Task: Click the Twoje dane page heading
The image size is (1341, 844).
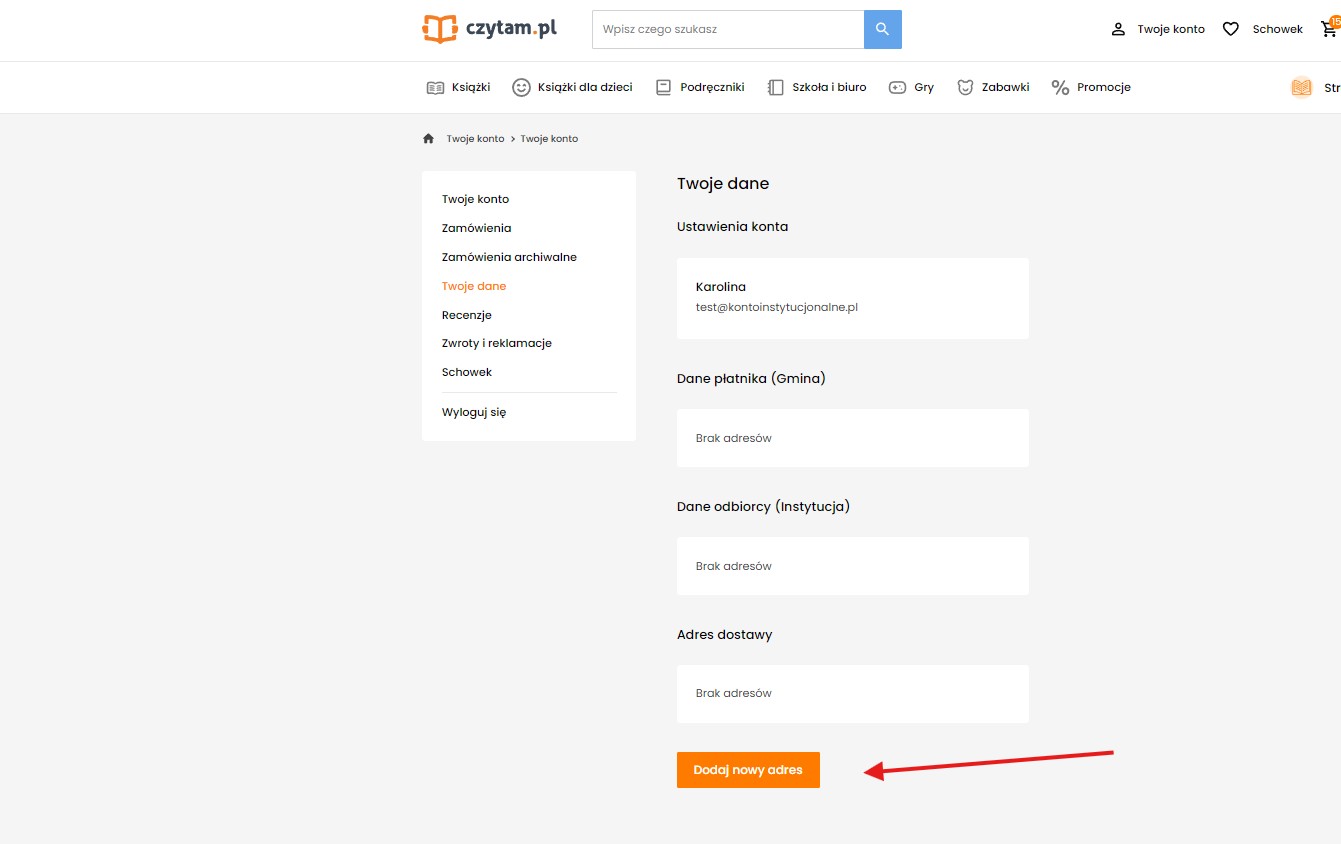Action: (723, 183)
